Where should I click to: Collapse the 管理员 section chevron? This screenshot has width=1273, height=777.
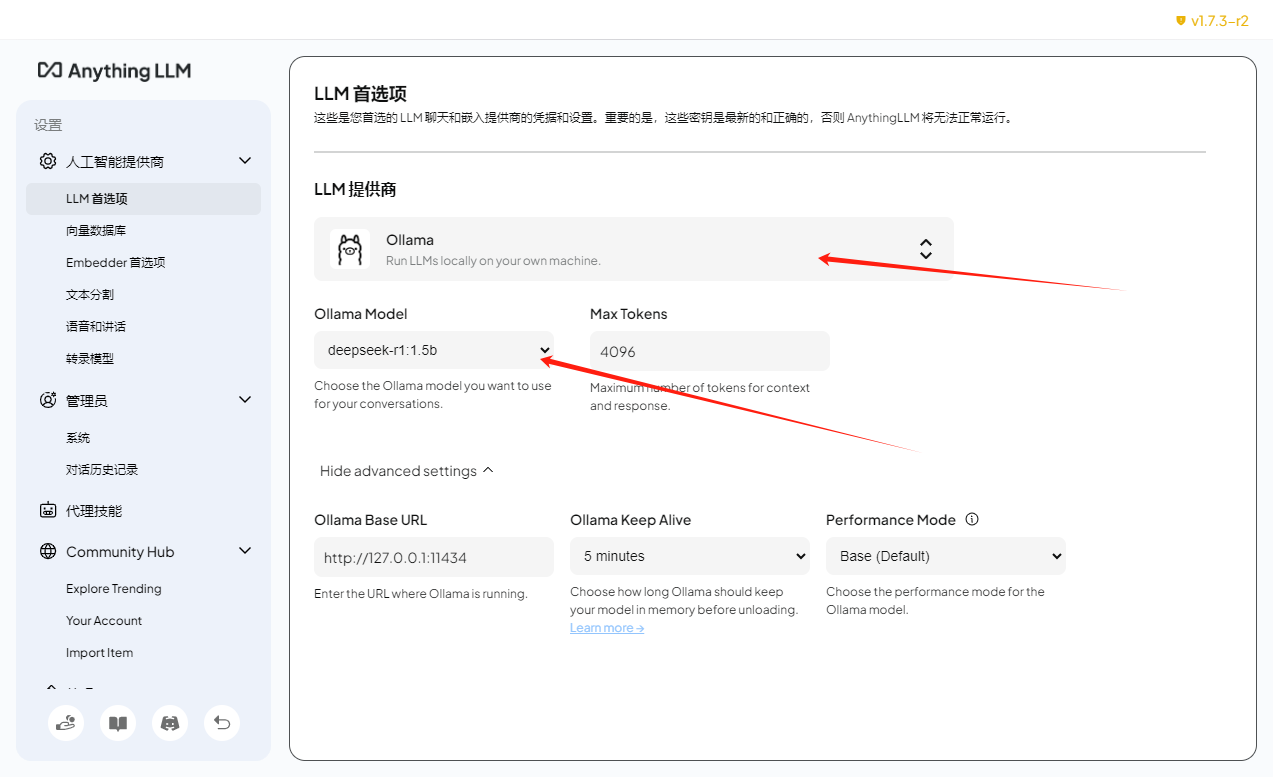[245, 400]
